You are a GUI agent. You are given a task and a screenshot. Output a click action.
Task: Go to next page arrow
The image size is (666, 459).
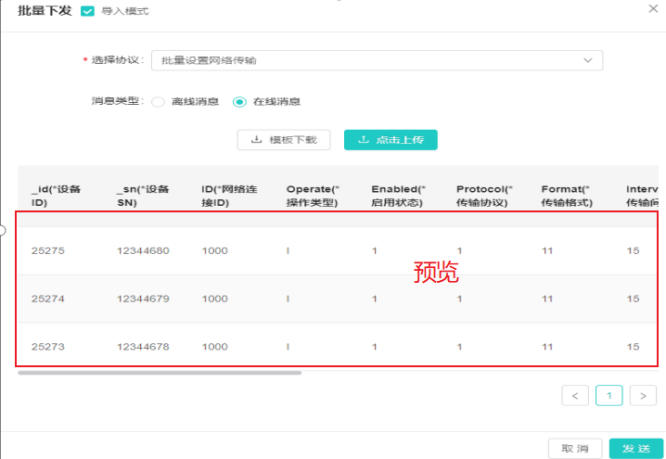(640, 395)
